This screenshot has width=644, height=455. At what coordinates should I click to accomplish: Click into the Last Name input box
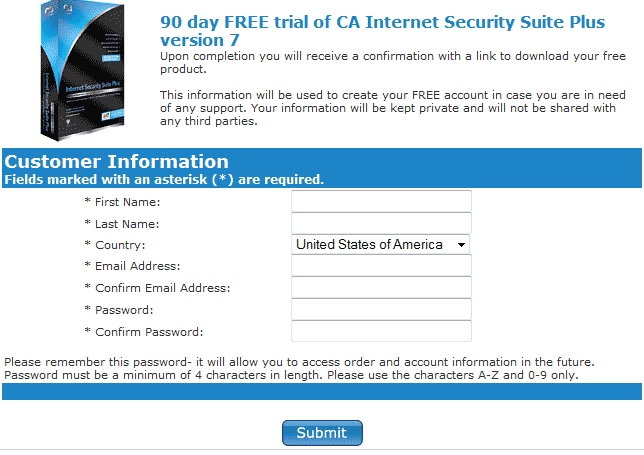(381, 224)
